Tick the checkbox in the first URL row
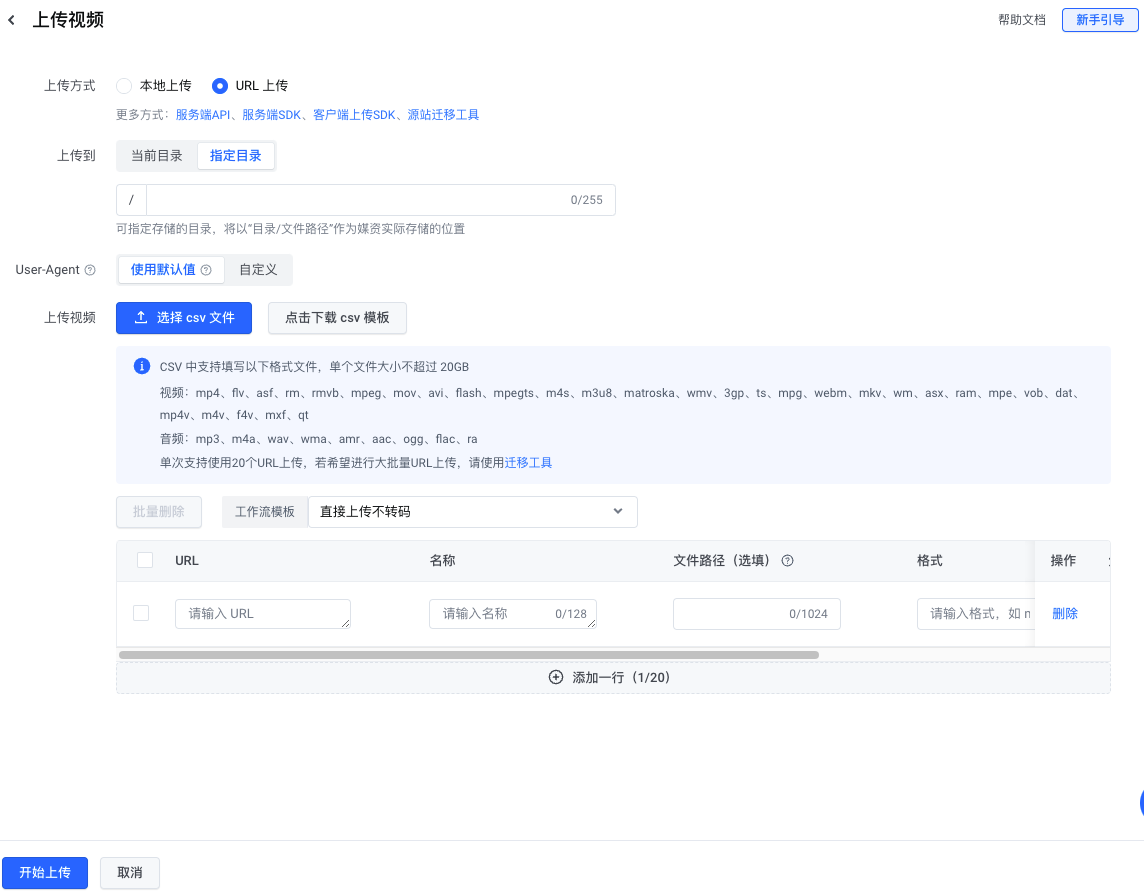The image size is (1144, 894). (142, 613)
